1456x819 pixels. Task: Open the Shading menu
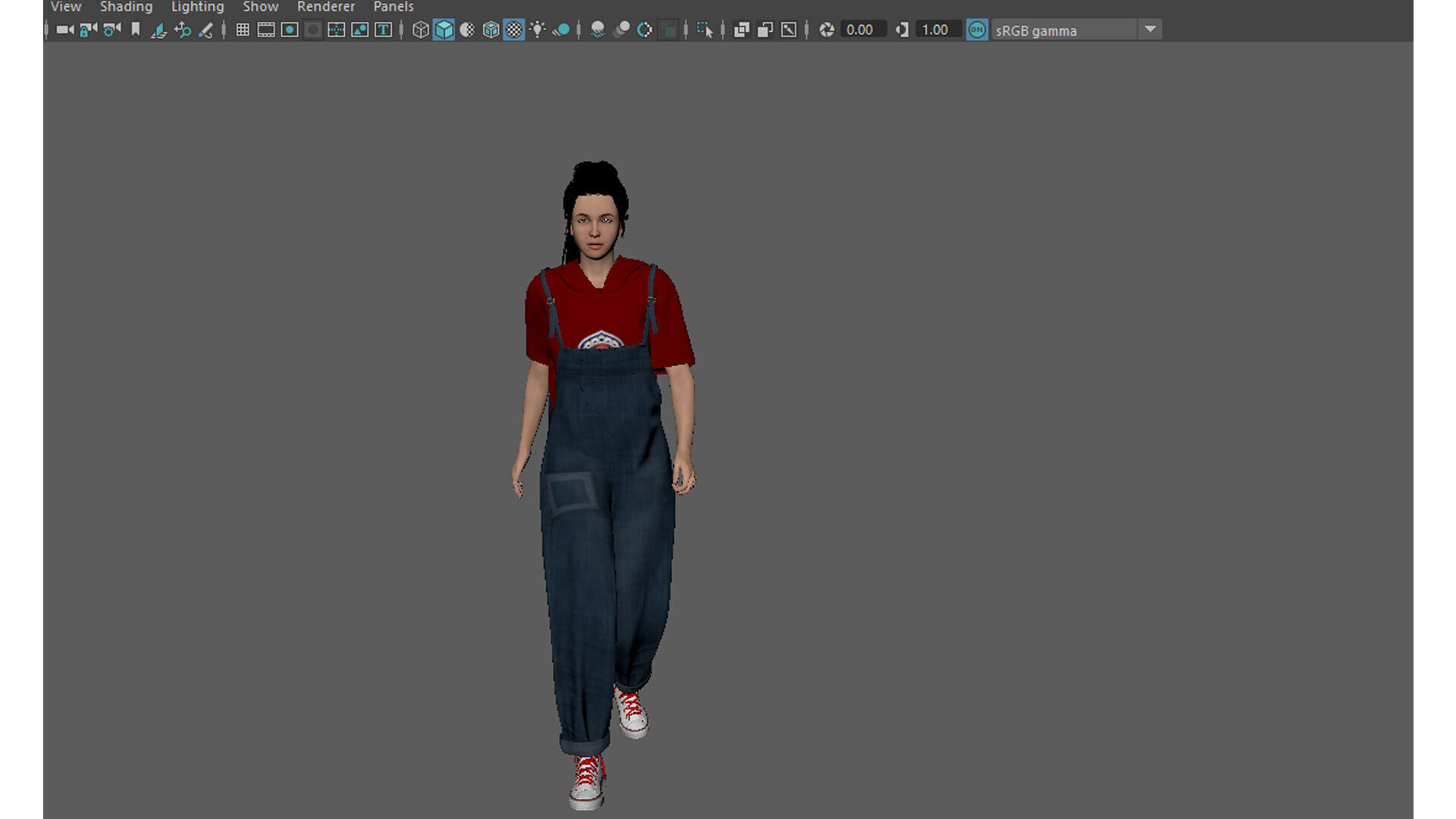pyautogui.click(x=126, y=7)
